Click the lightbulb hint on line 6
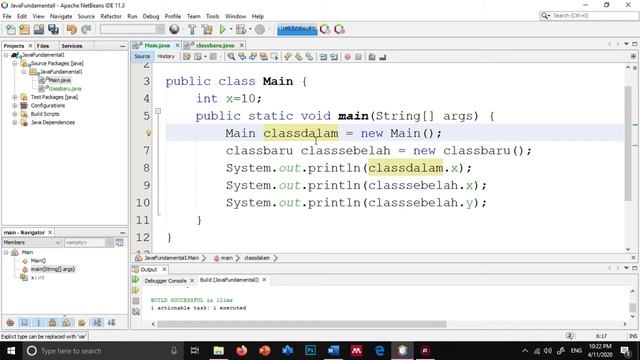 click(x=149, y=133)
